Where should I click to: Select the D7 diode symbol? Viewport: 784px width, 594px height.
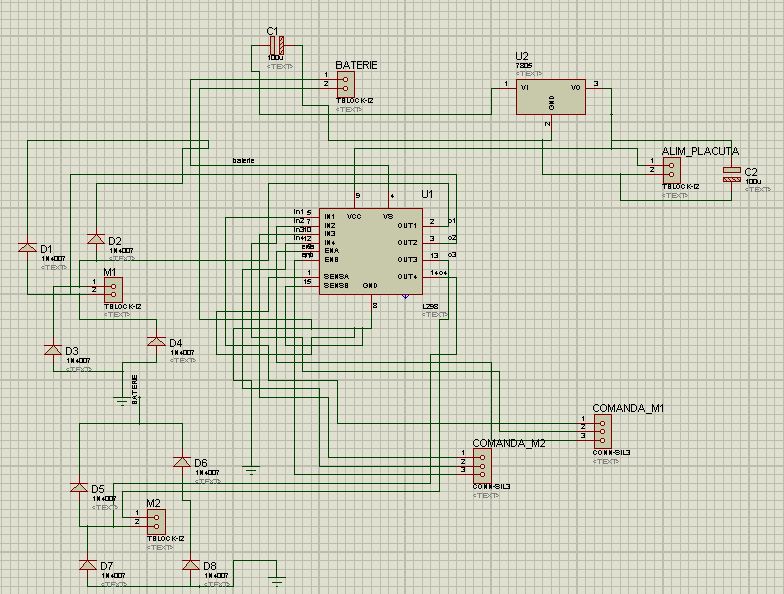(88, 565)
